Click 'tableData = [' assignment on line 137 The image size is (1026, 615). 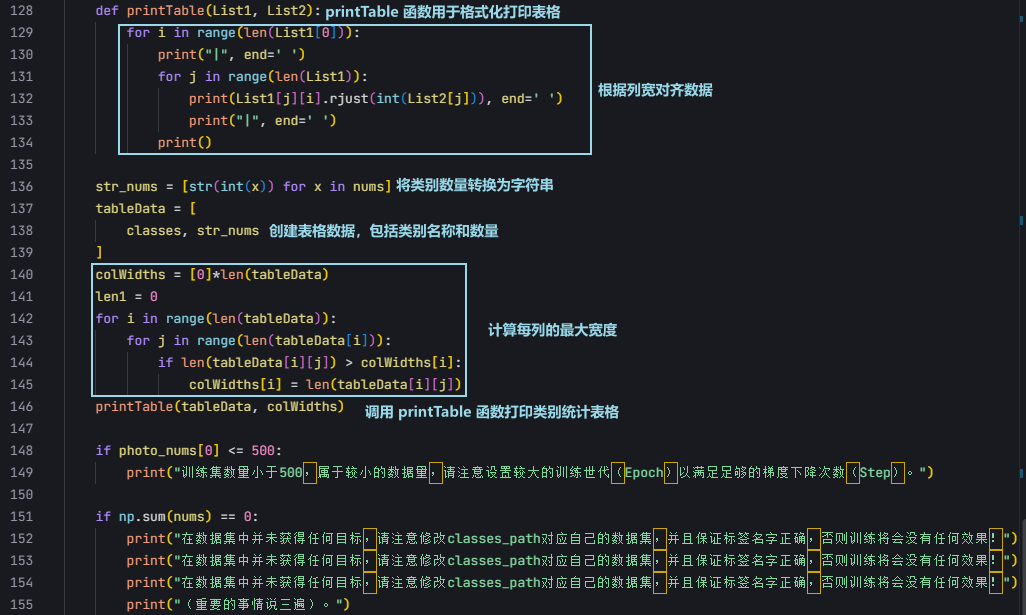click(x=145, y=209)
